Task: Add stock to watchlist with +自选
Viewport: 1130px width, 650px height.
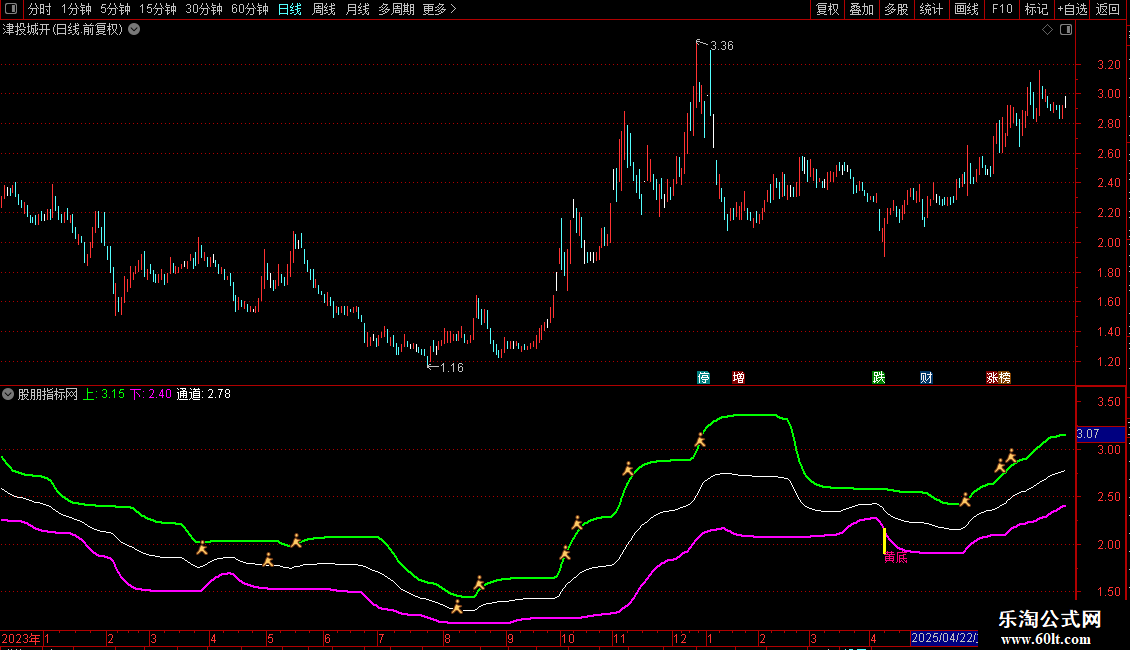Action: click(1072, 9)
